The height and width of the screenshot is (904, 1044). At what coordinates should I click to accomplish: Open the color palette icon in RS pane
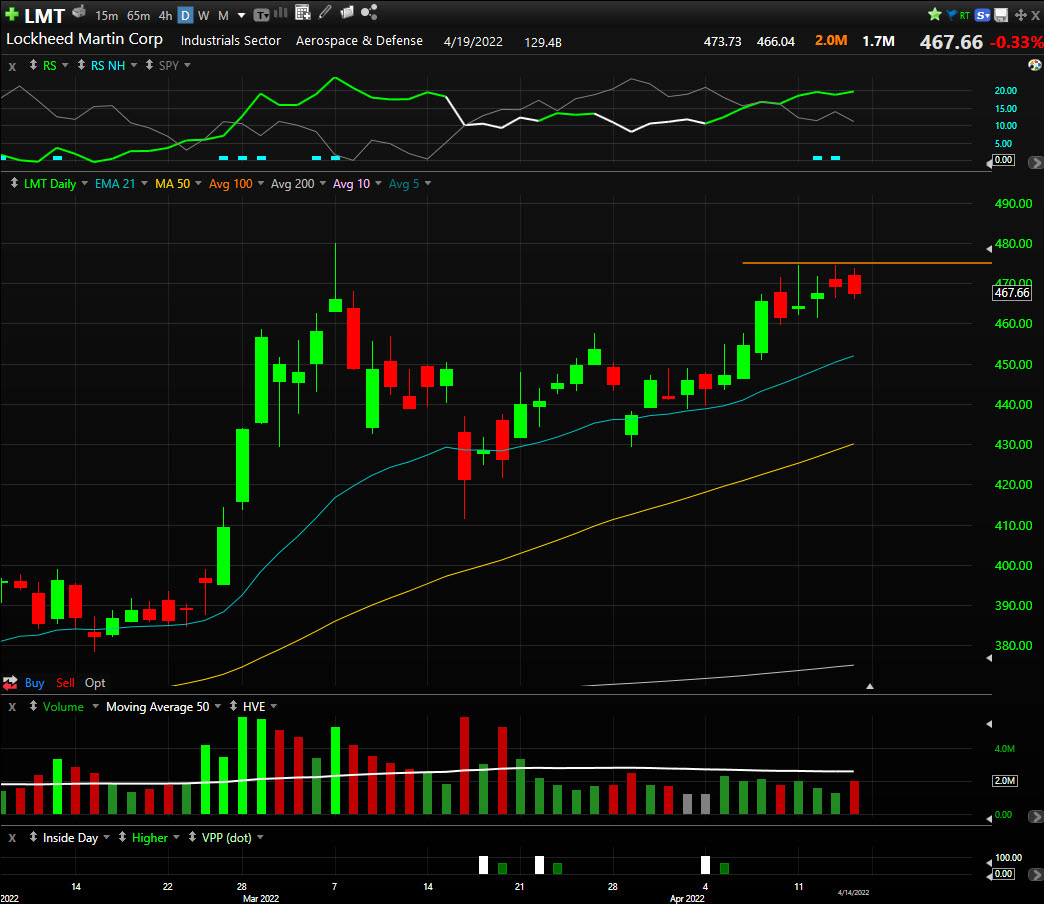1035,65
